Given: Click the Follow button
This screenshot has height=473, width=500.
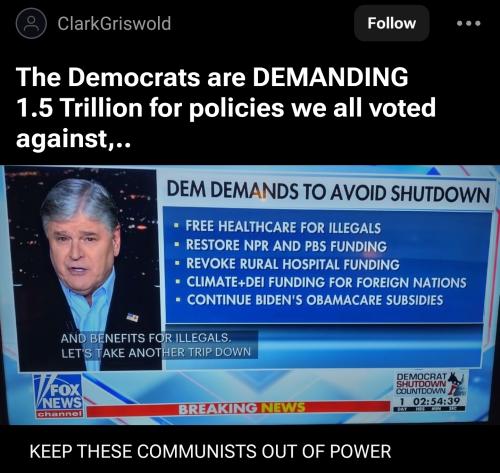Looking at the screenshot, I should (x=391, y=23).
